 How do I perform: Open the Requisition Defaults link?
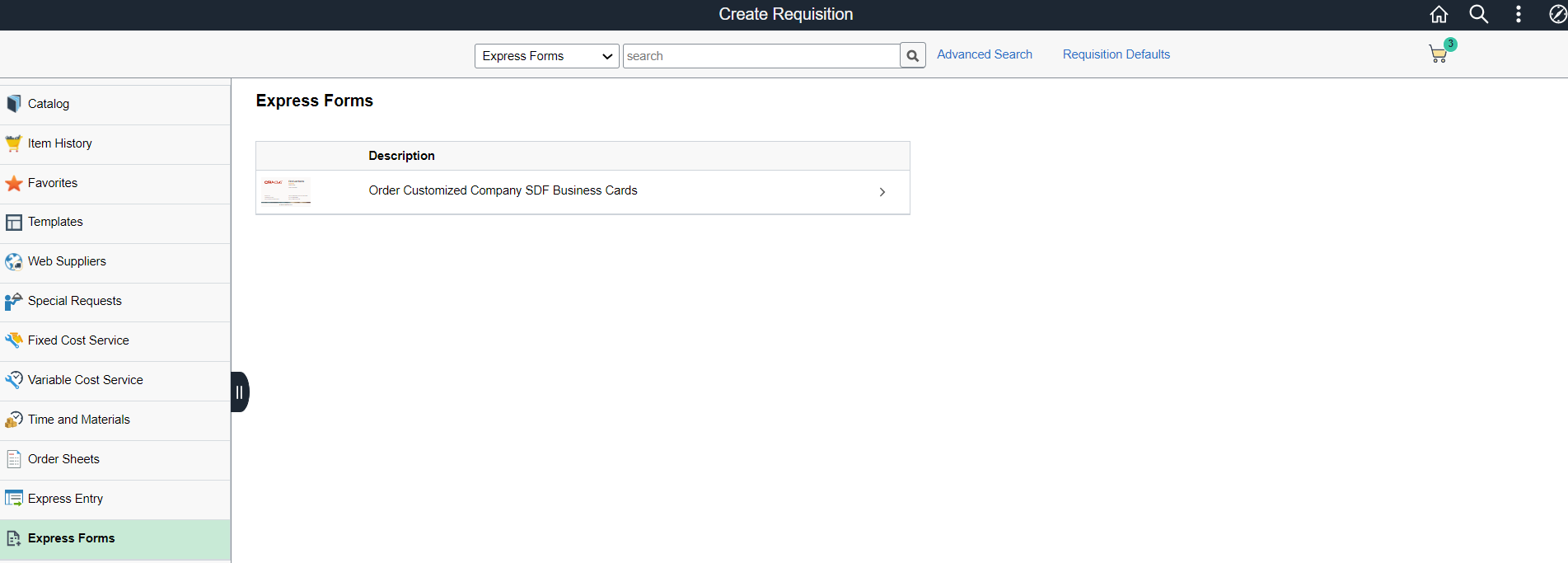point(1116,54)
